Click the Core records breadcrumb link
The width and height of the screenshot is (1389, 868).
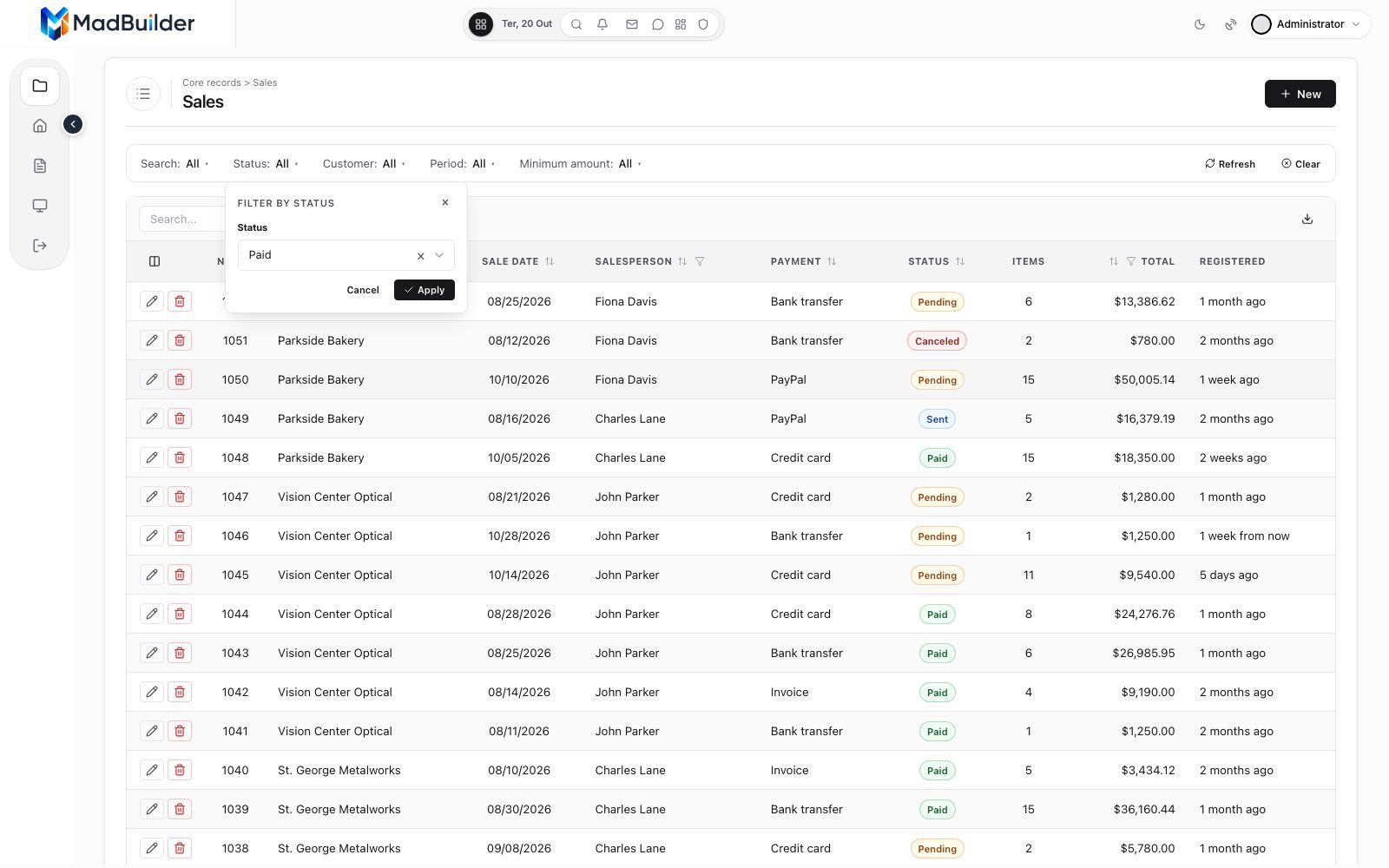pos(212,82)
